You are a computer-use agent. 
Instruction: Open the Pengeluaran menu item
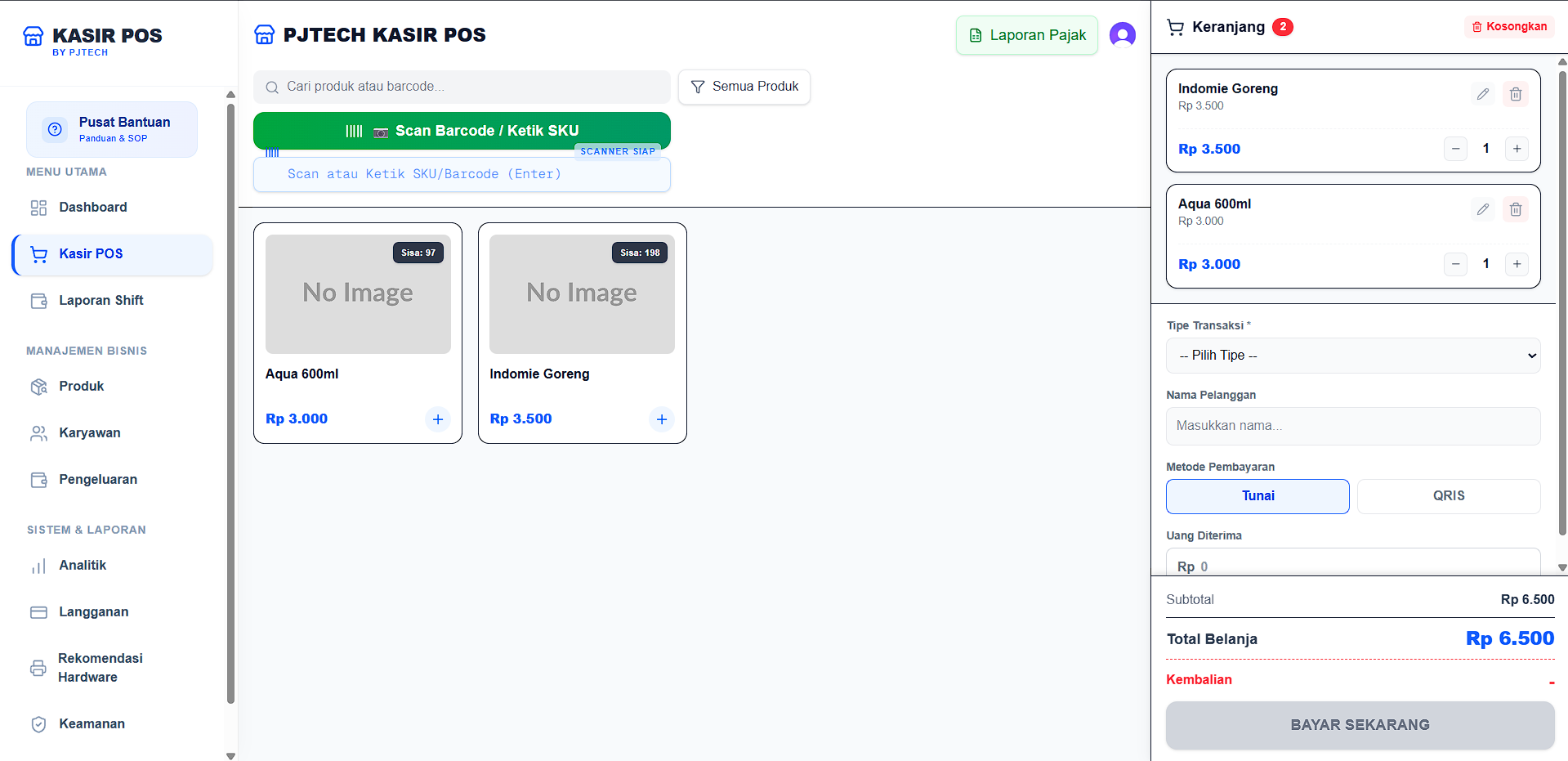pos(113,480)
